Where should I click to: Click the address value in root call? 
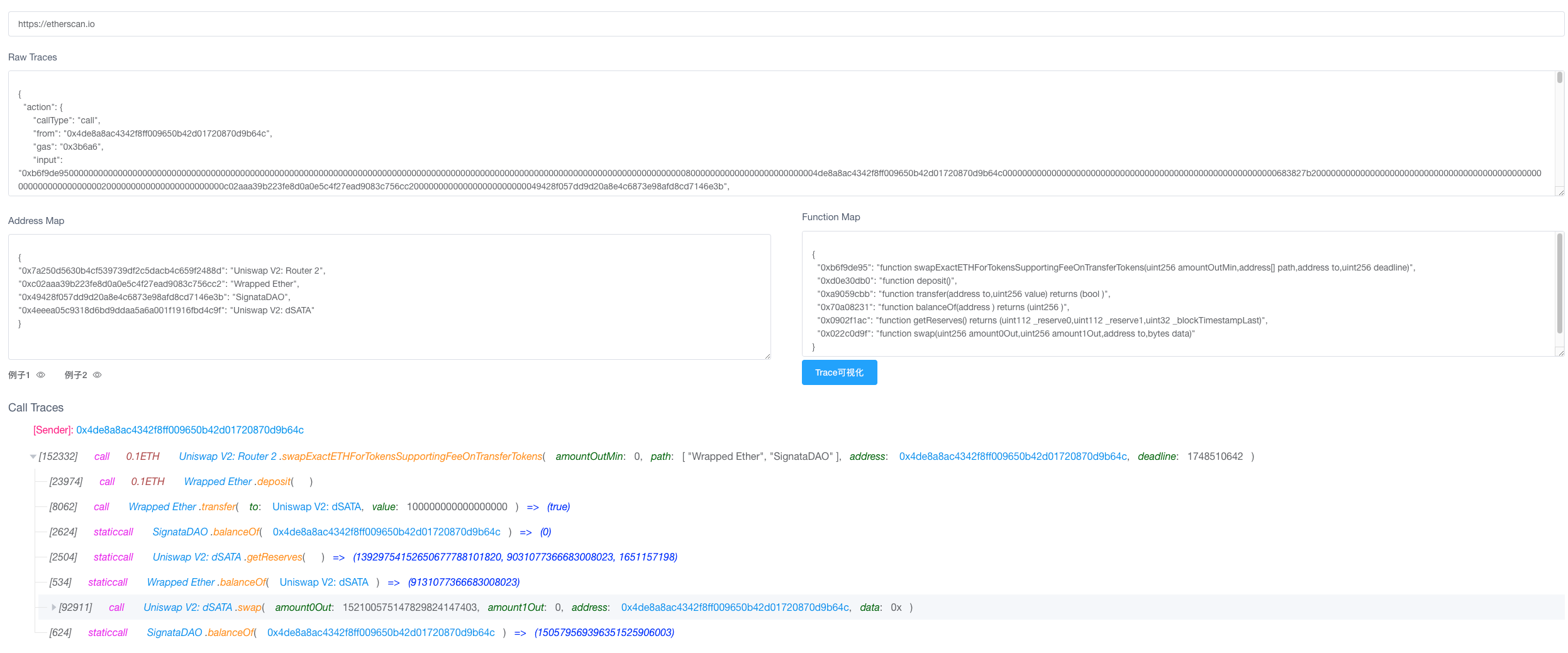click(1013, 457)
